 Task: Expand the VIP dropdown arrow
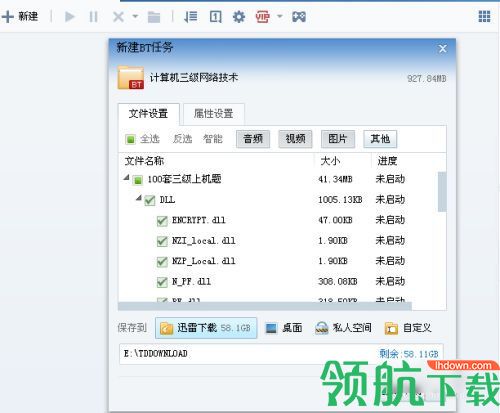[280, 16]
